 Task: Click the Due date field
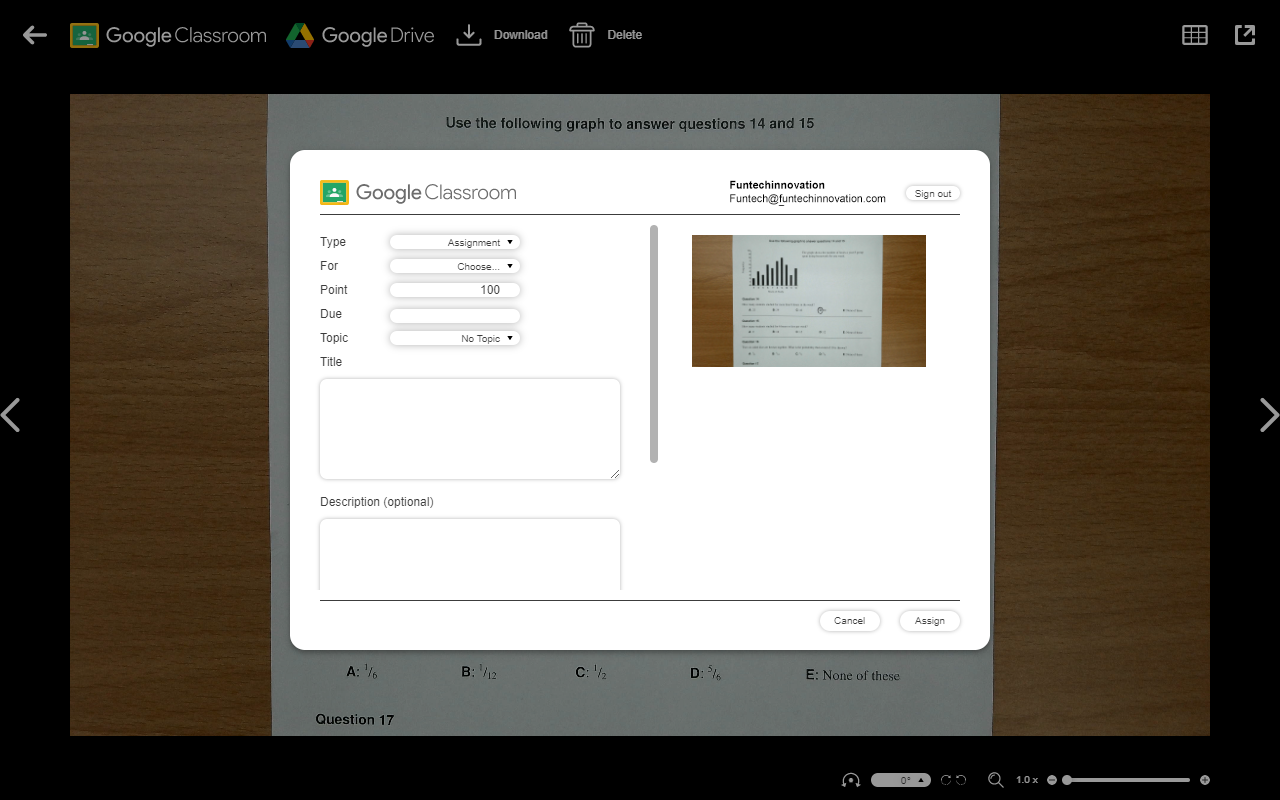tap(455, 314)
